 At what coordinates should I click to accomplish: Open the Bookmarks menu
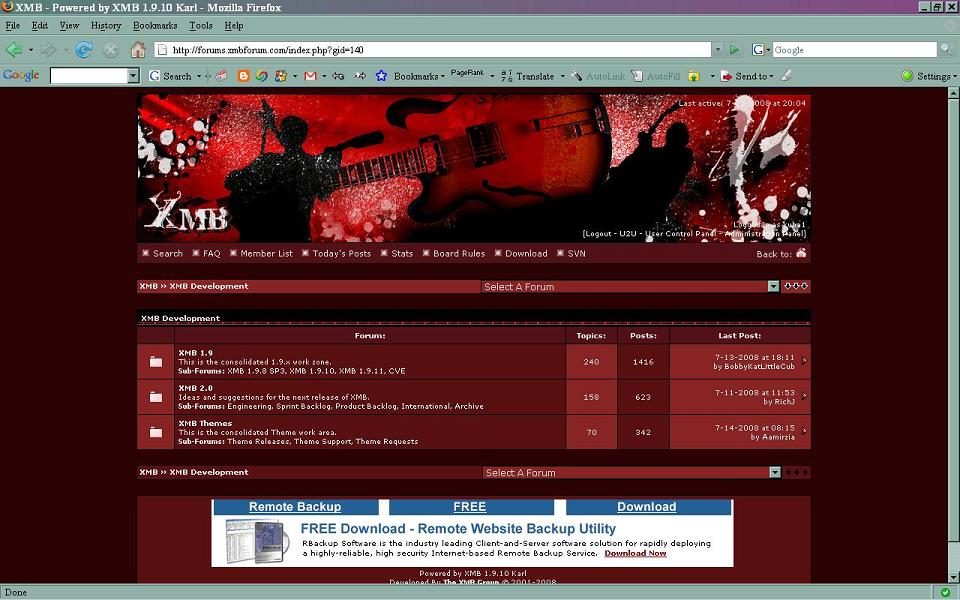(154, 25)
